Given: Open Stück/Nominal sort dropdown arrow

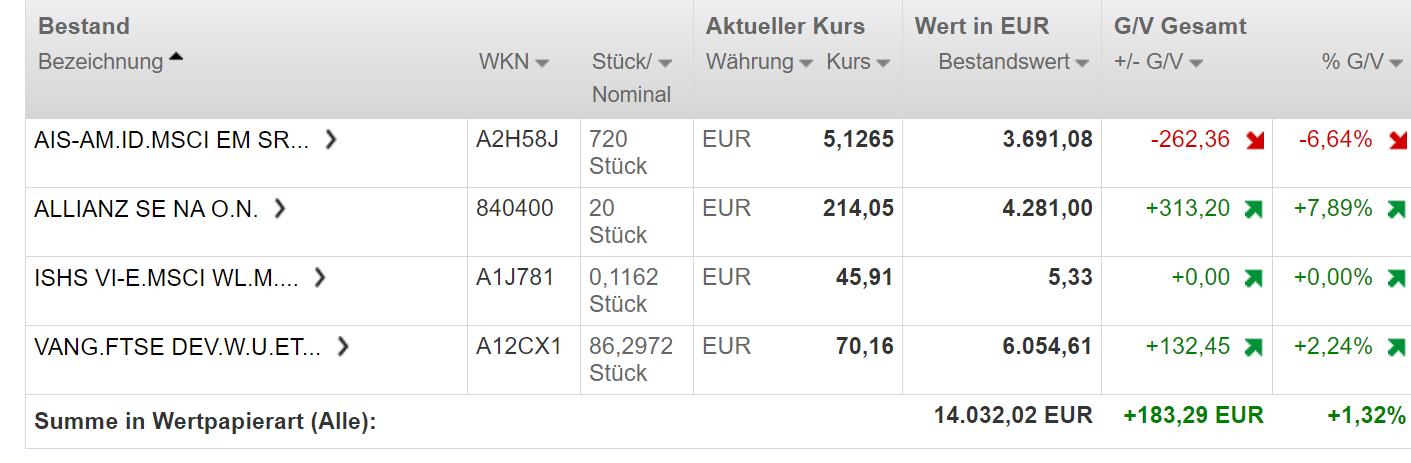Looking at the screenshot, I should pyautogui.click(x=665, y=63).
